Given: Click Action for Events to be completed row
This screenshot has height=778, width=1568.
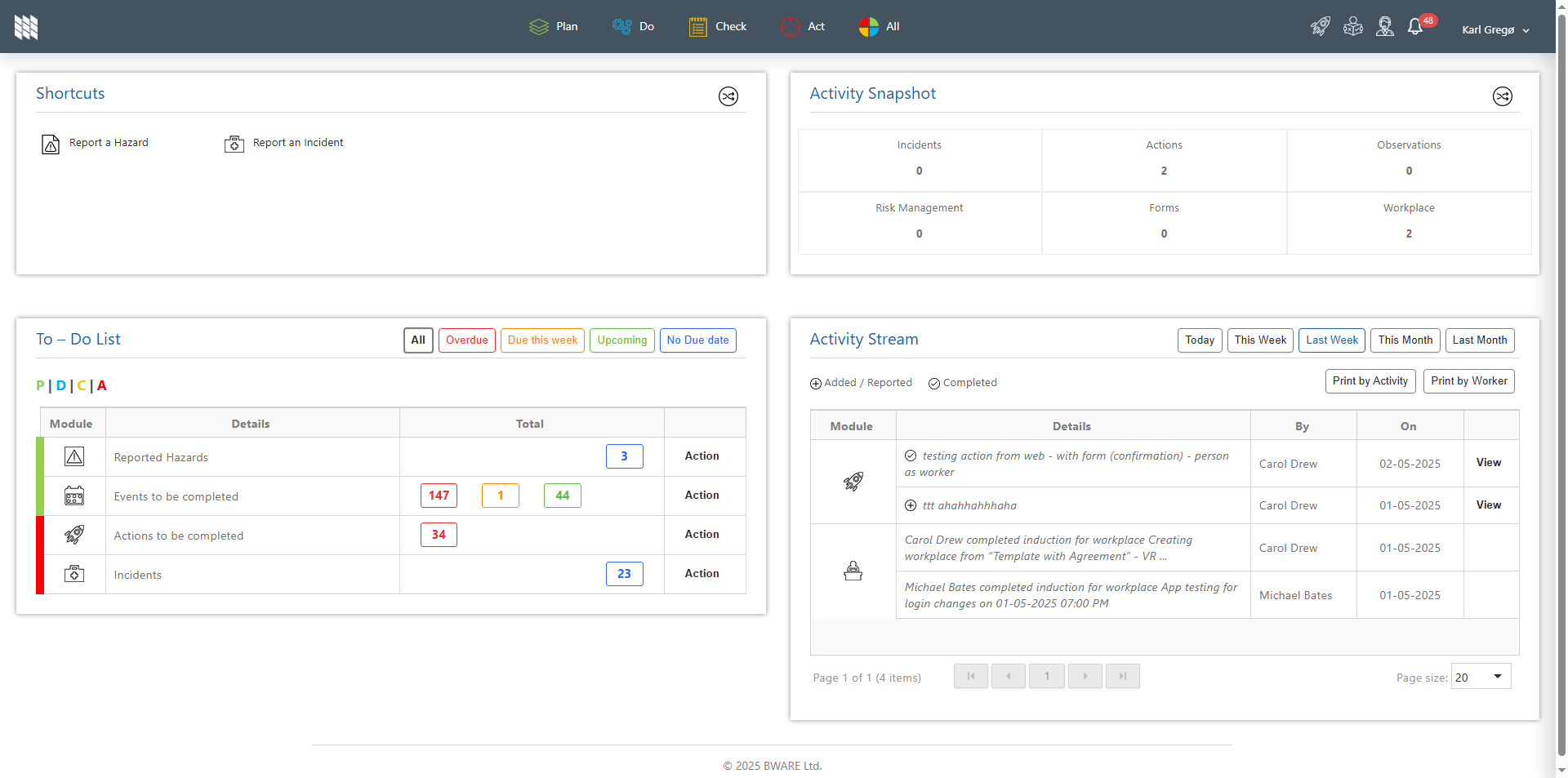Looking at the screenshot, I should coord(702,496).
